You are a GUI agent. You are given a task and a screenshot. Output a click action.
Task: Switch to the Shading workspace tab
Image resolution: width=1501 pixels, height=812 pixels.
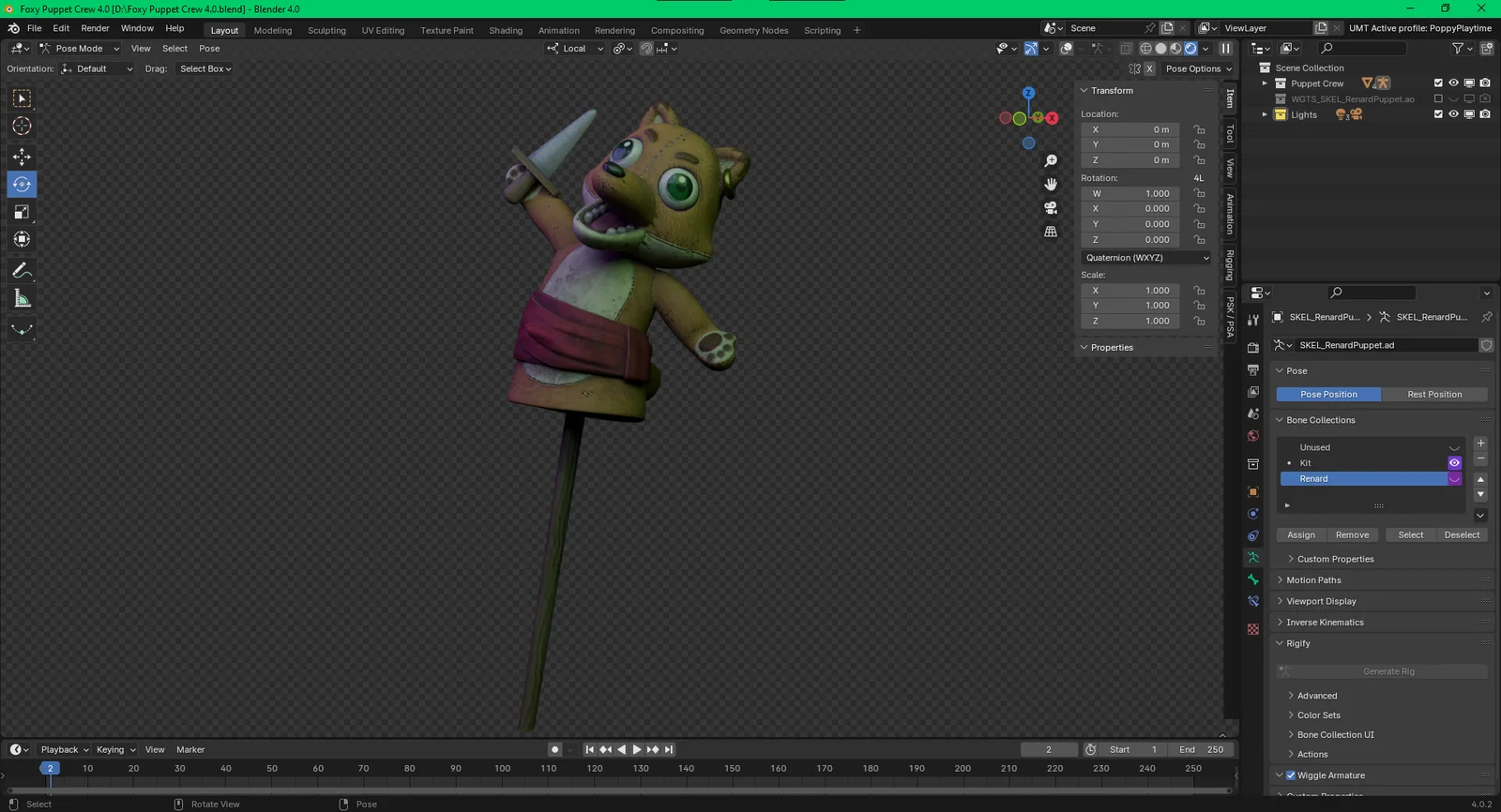506,30
